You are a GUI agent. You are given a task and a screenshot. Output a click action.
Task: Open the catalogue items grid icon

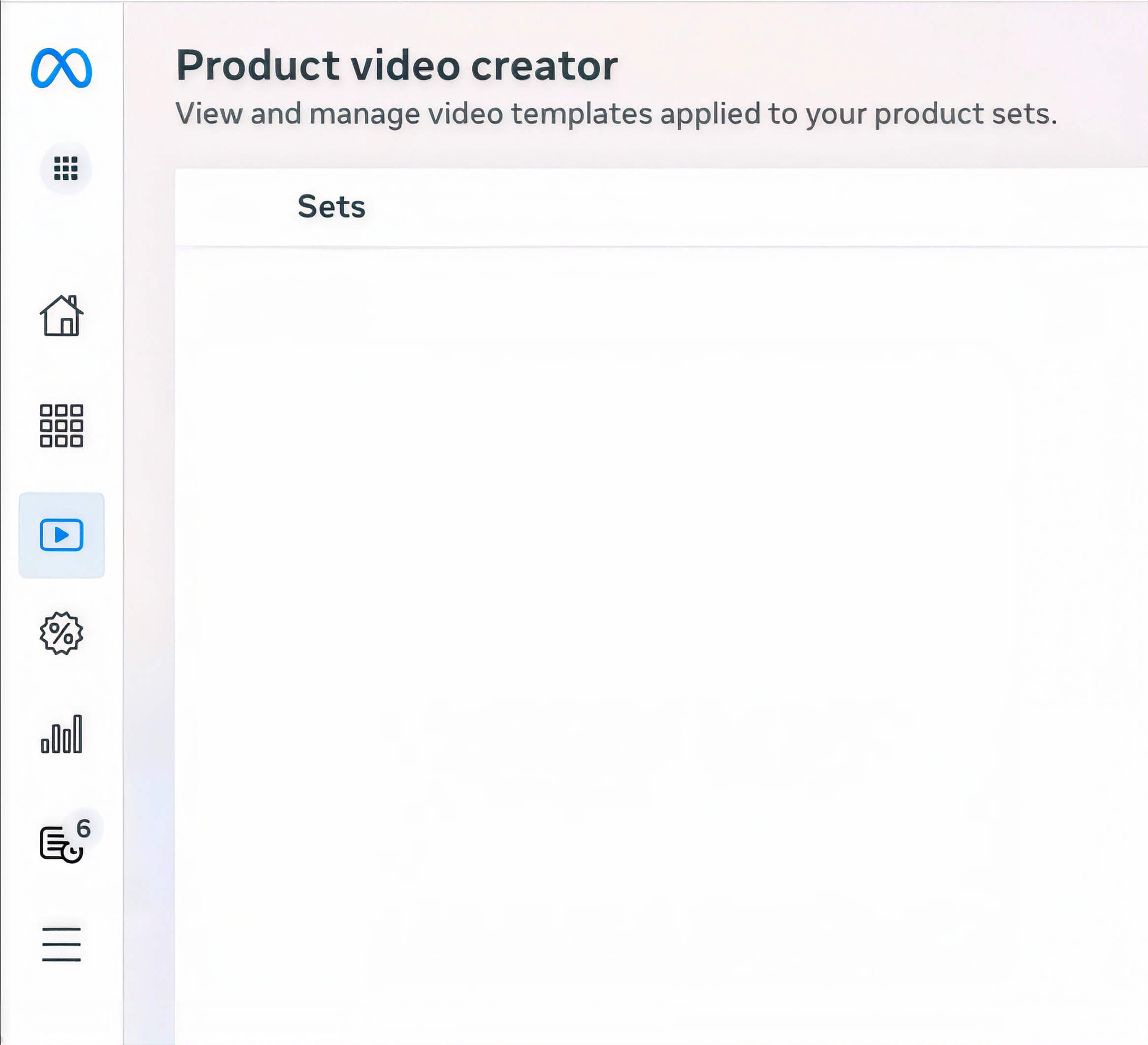(x=62, y=426)
